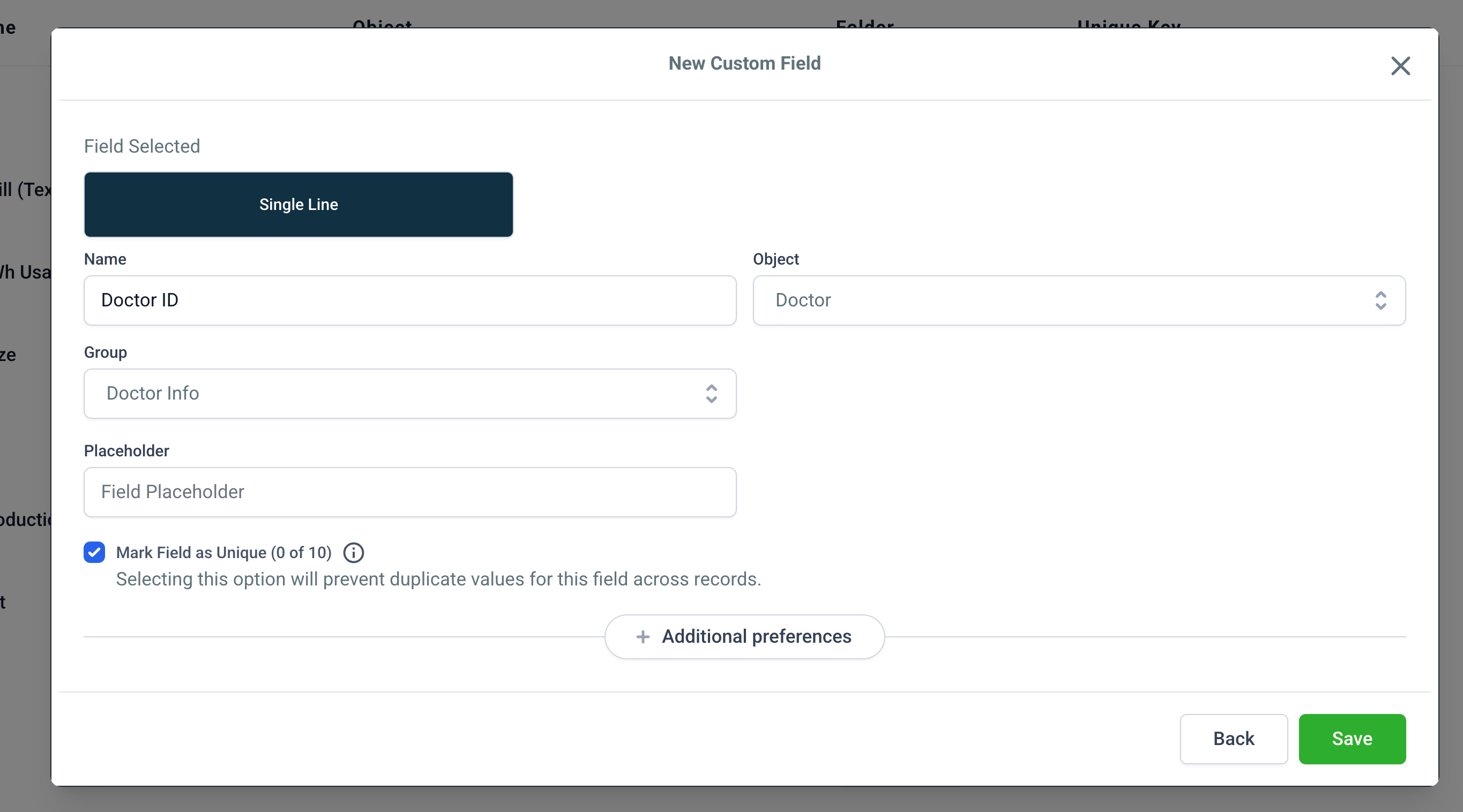Click the info icon beside Mark Field as Unique

click(x=353, y=553)
